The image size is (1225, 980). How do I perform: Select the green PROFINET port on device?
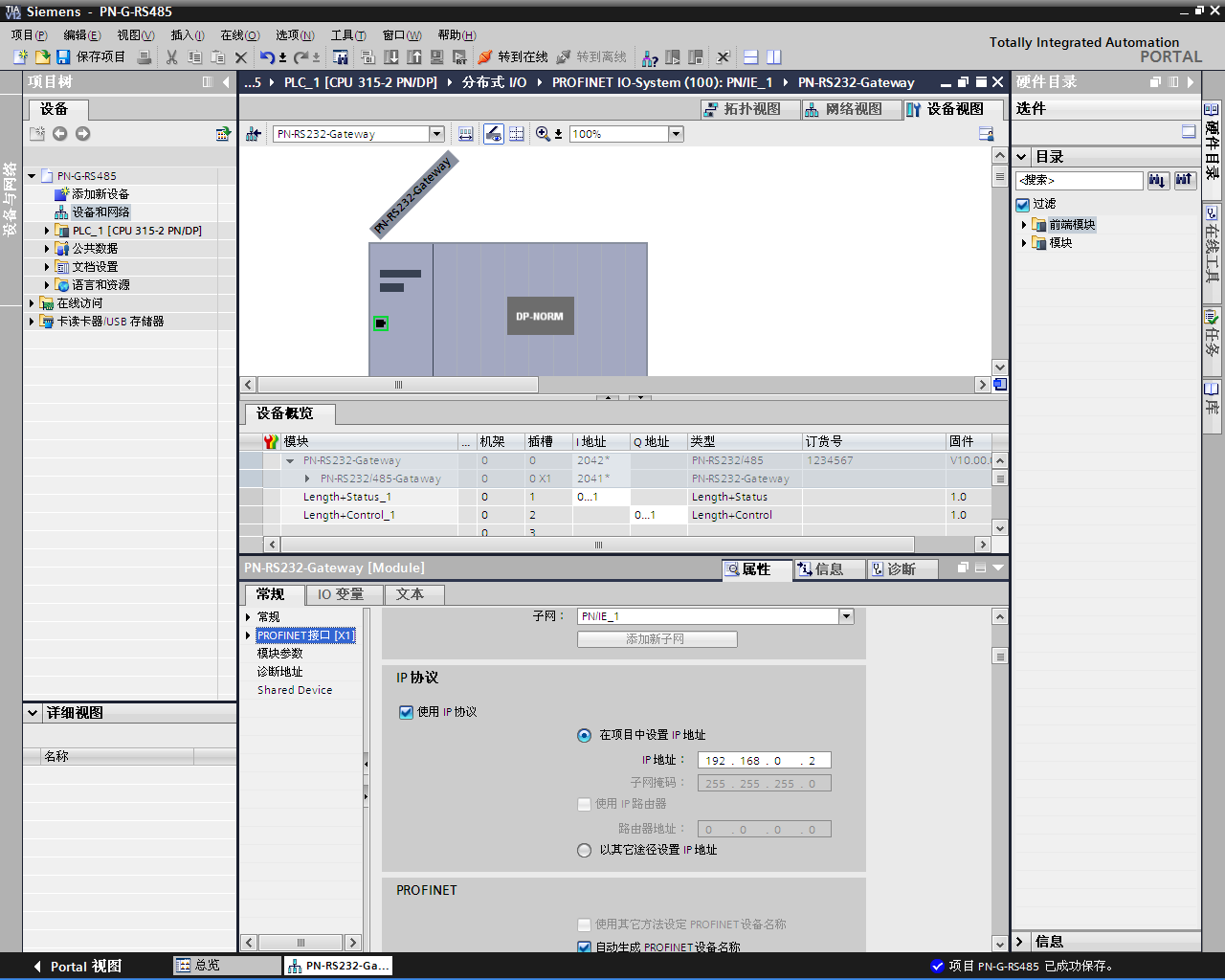381,323
